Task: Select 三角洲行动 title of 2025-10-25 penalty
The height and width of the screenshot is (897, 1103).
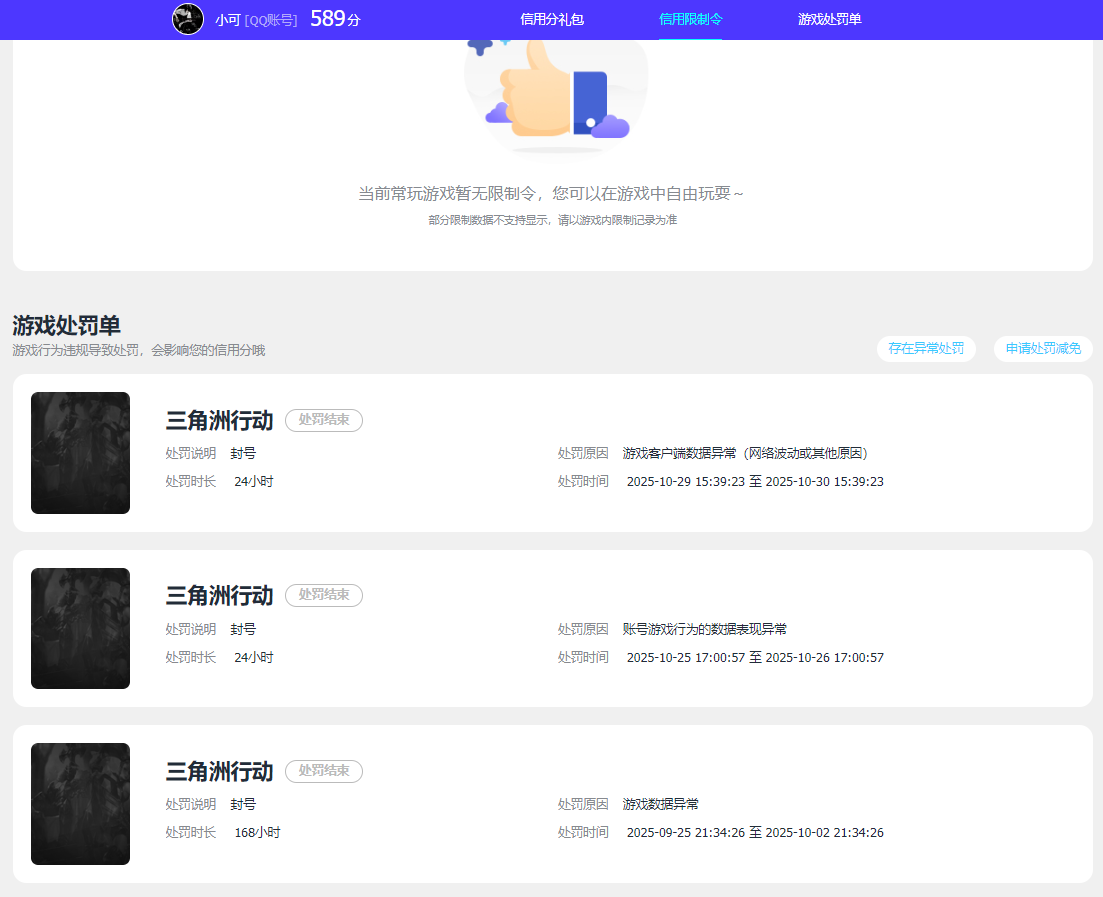Action: click(219, 595)
